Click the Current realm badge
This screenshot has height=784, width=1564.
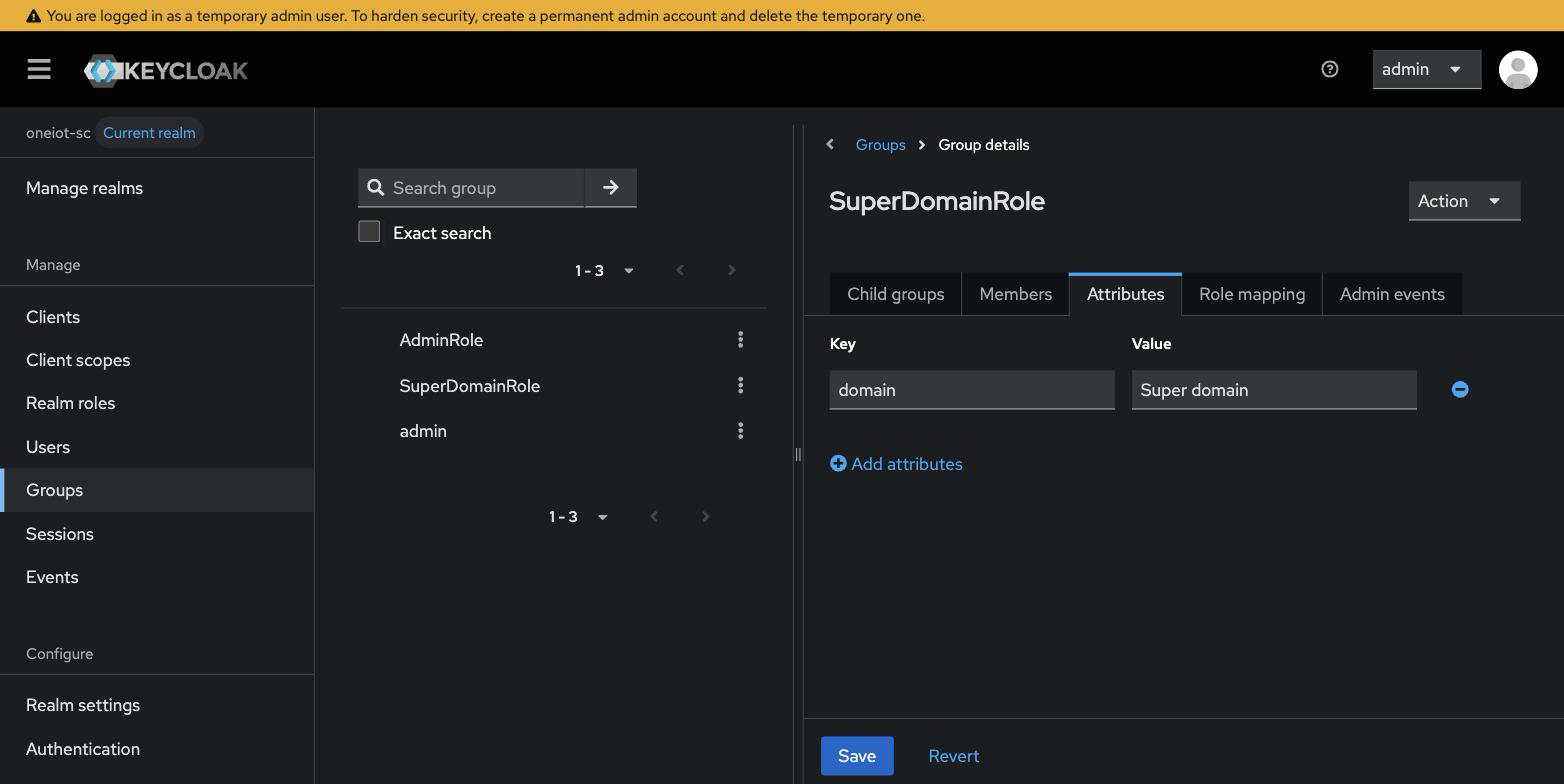pos(149,133)
